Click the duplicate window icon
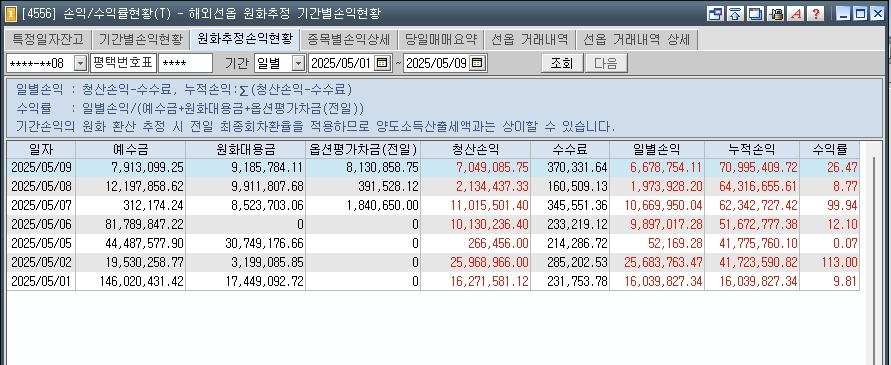Viewport: 891px width, 365px height. (x=755, y=14)
